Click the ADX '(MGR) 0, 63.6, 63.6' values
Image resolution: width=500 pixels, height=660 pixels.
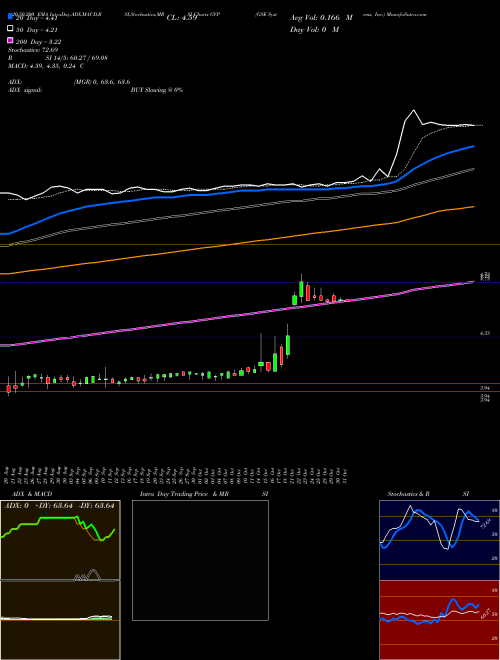(102, 82)
